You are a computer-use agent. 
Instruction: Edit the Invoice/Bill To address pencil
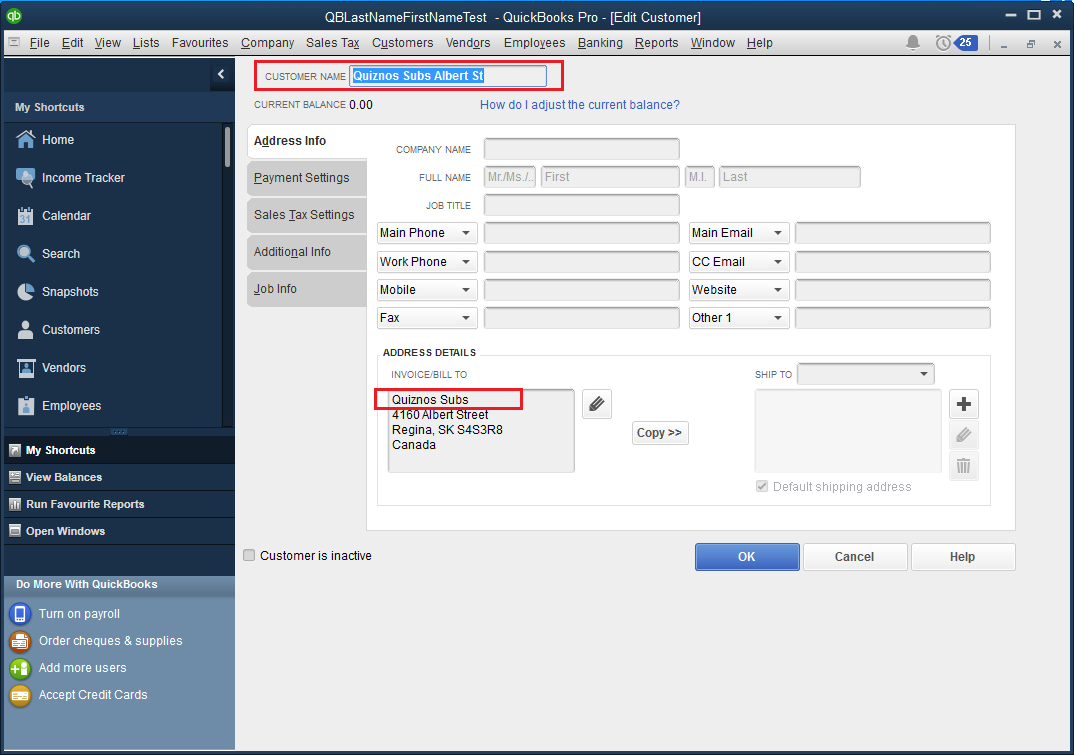point(597,404)
